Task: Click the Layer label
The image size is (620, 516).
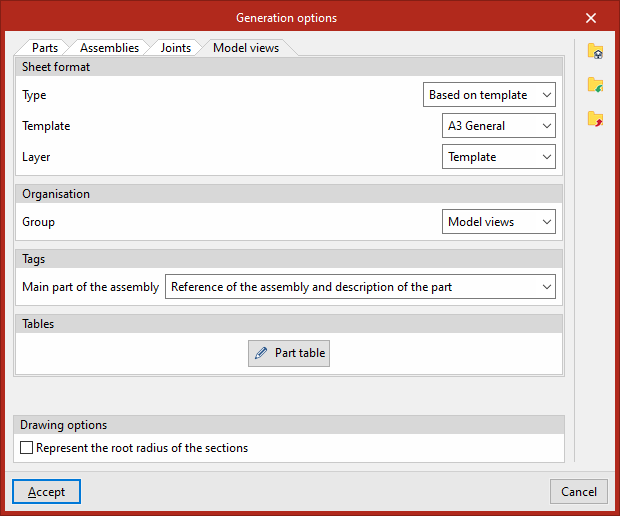Action: [36, 157]
